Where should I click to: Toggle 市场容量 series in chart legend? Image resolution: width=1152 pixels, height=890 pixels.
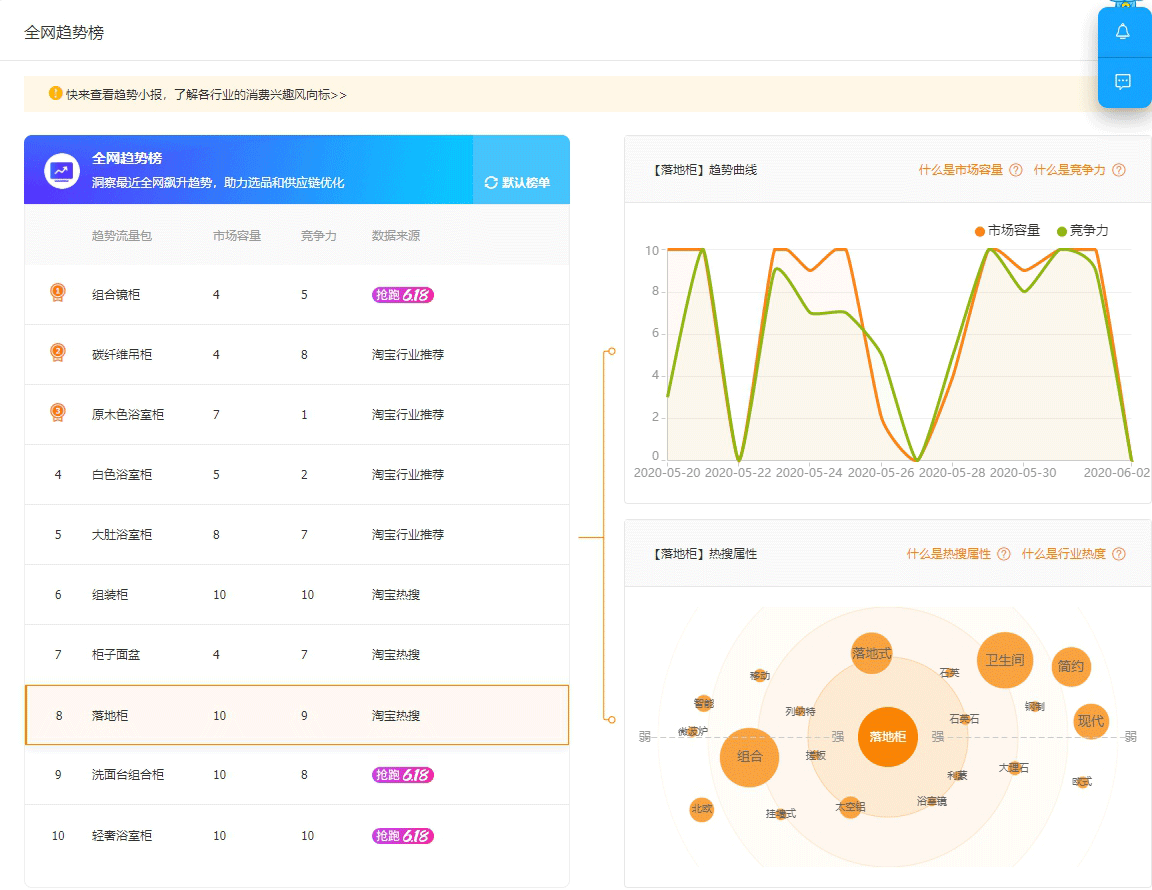1007,231
